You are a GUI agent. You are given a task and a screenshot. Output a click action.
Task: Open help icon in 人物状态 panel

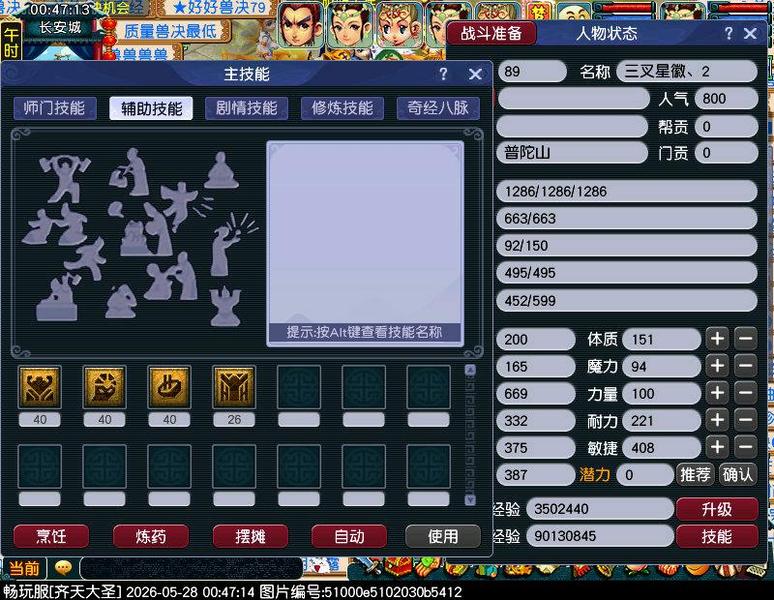728,33
